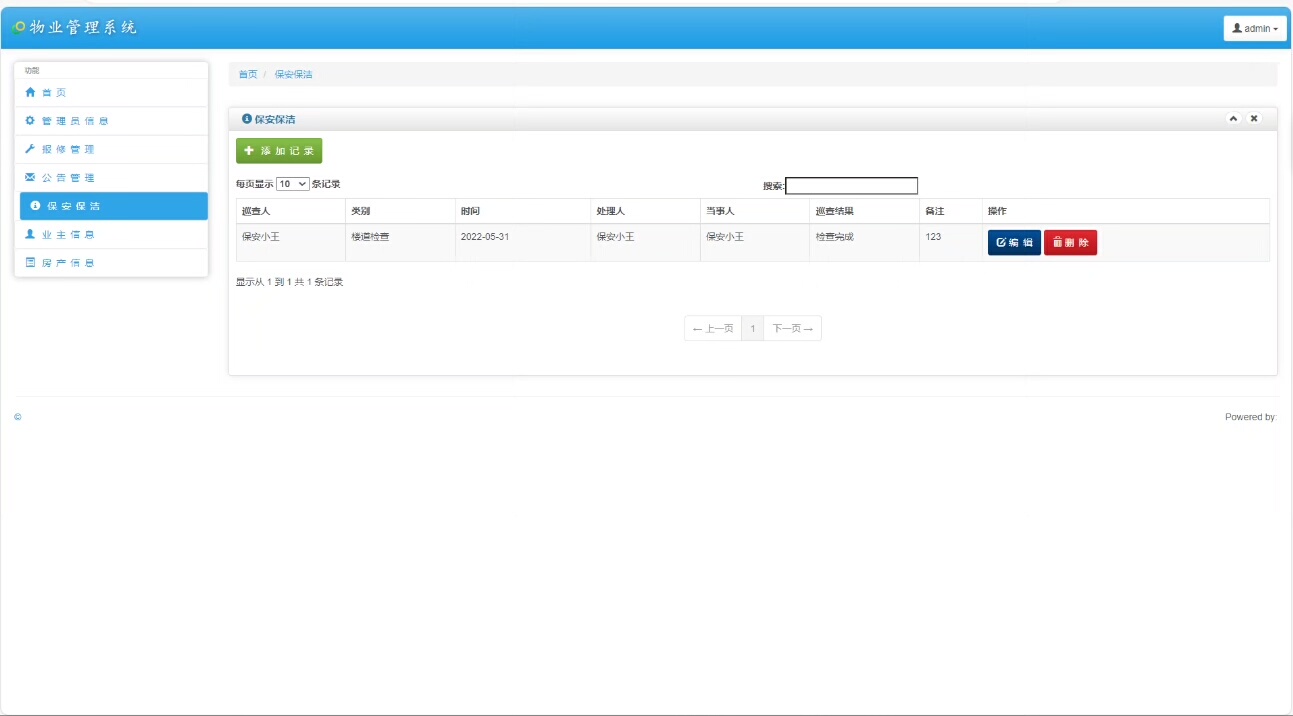Sort by the 类别 column header
Image resolution: width=1293 pixels, height=716 pixels.
tap(400, 211)
